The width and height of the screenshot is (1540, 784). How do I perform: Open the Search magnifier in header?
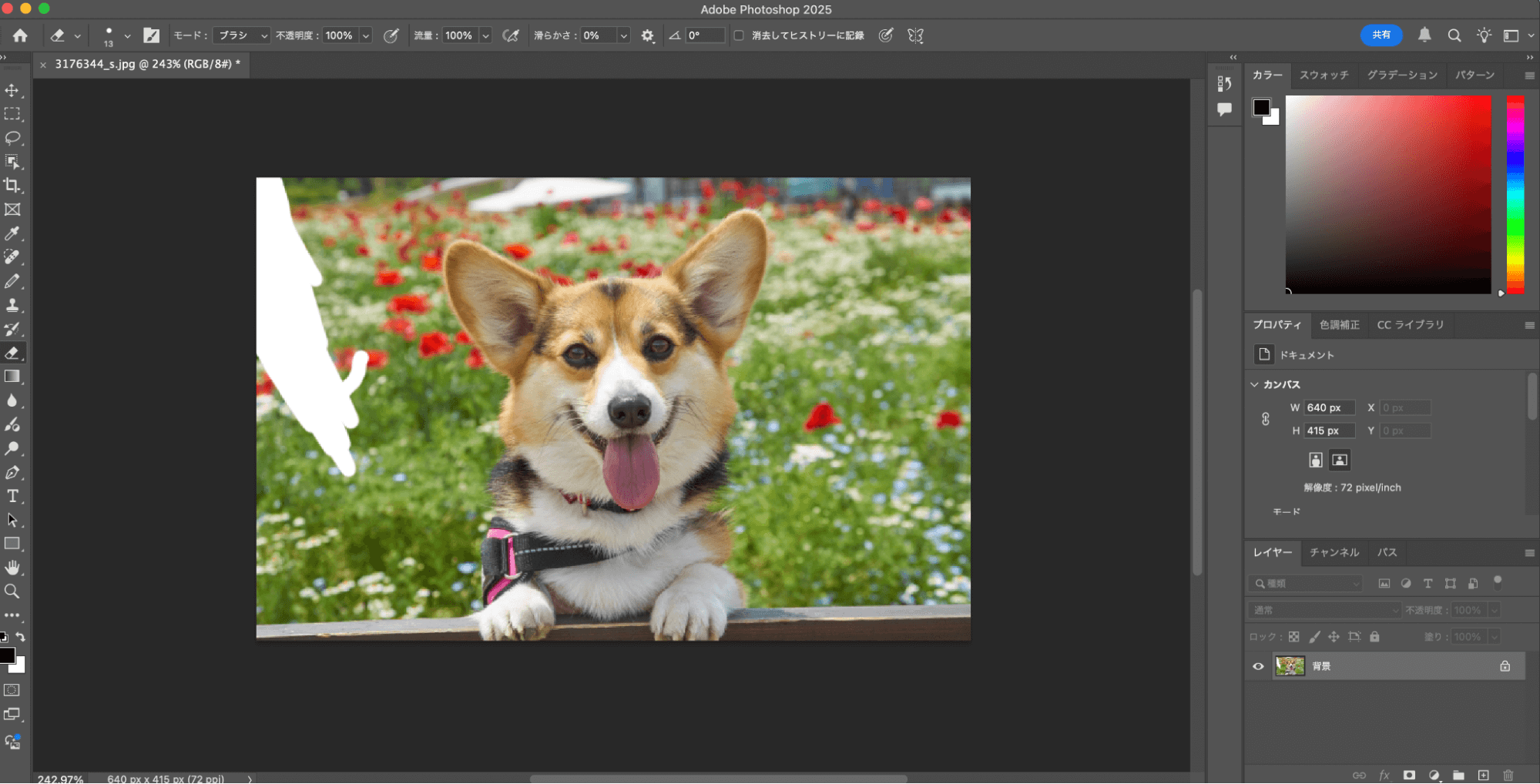[x=1454, y=35]
